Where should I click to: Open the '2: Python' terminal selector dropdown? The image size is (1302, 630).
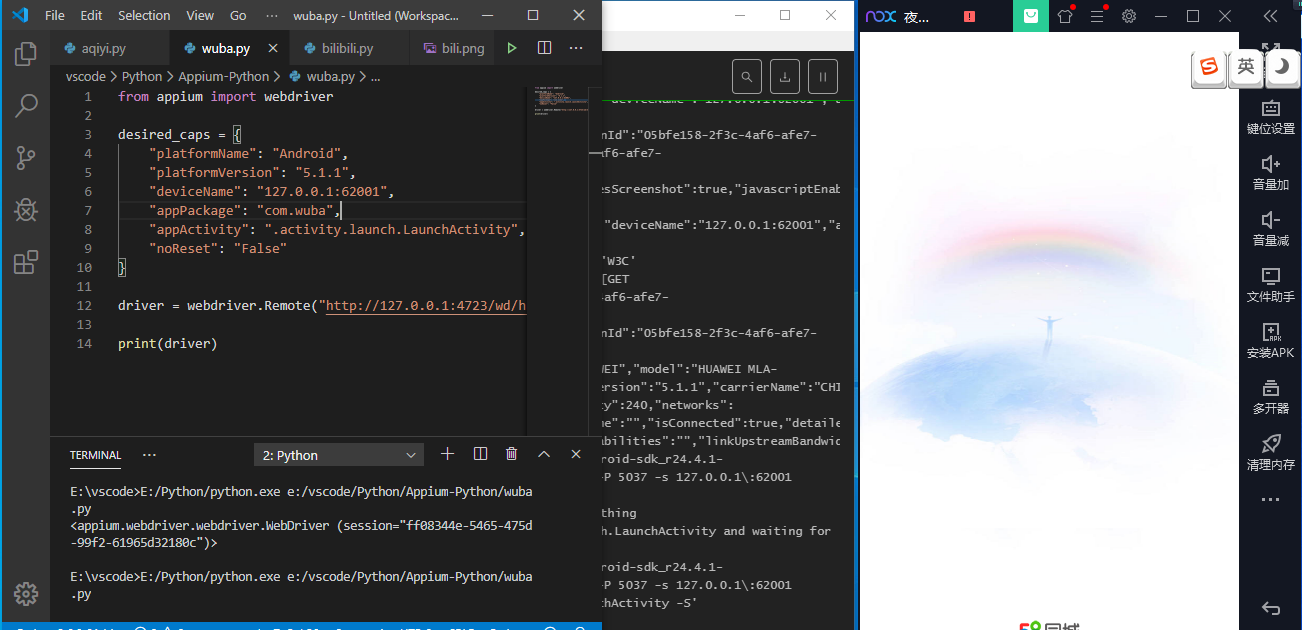point(339,455)
